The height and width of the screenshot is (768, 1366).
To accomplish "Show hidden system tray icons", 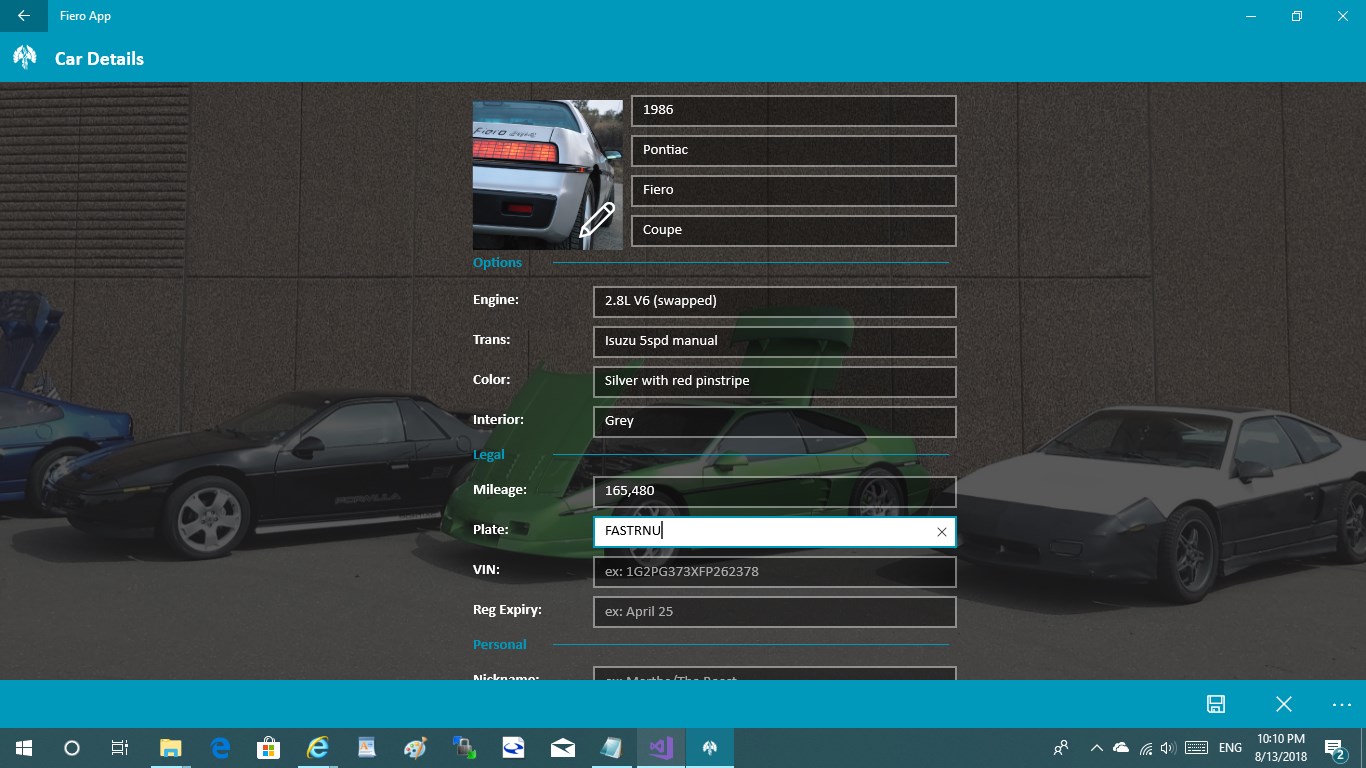I will pyautogui.click(x=1097, y=748).
